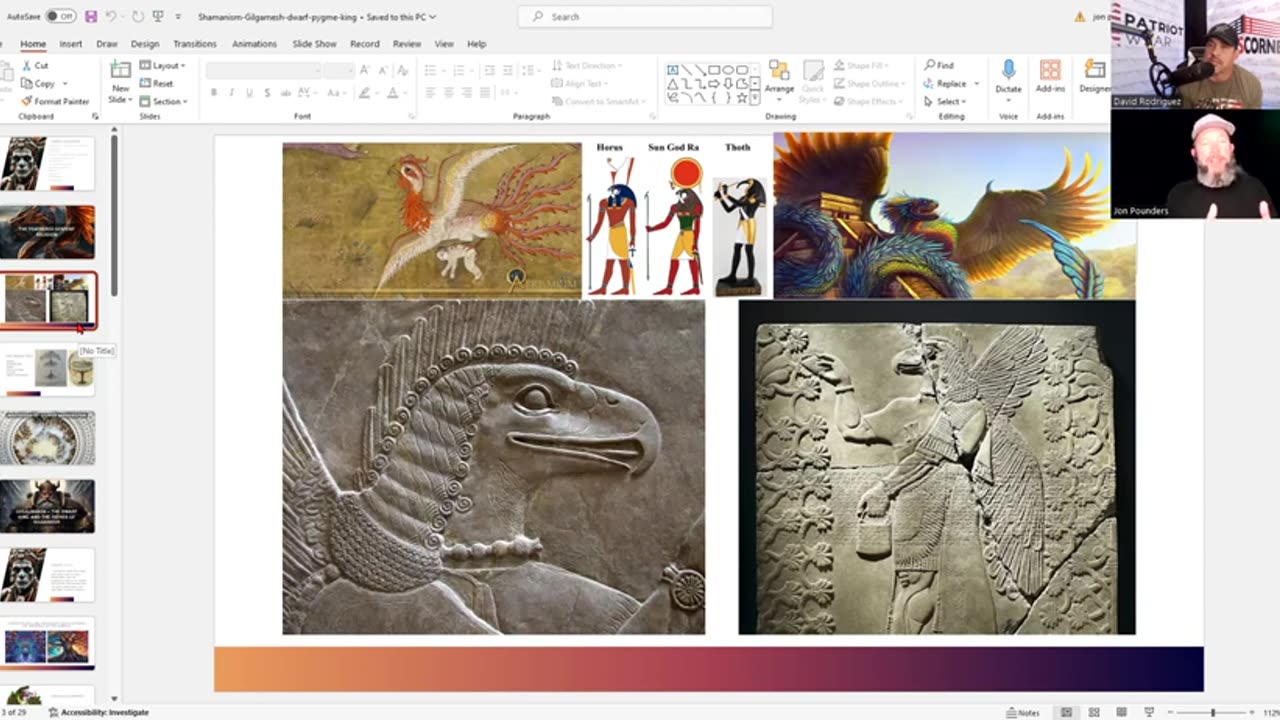Open the Design ribbon tab

[x=145, y=44]
